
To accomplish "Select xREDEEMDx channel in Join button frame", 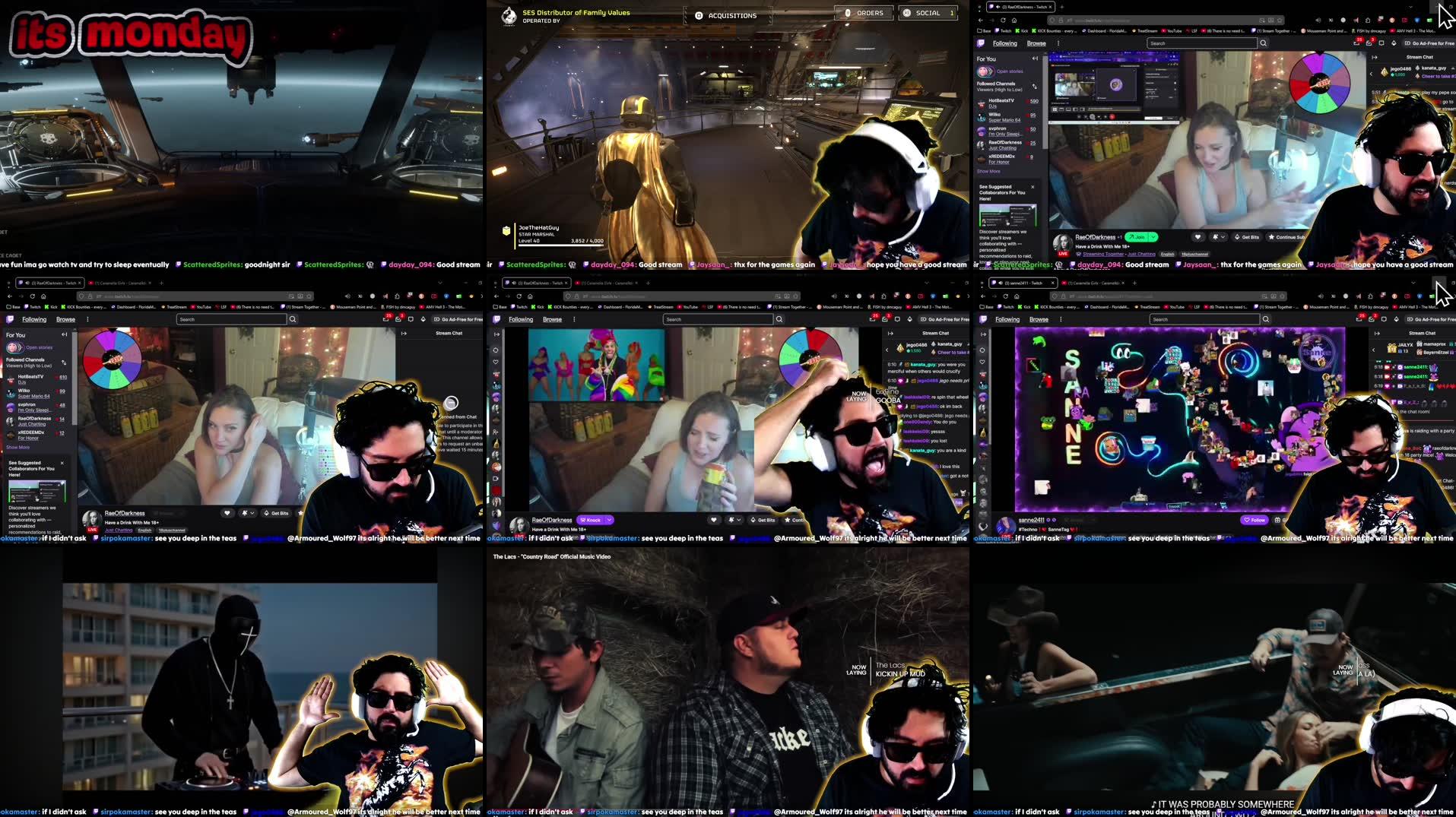I will click(1008, 159).
